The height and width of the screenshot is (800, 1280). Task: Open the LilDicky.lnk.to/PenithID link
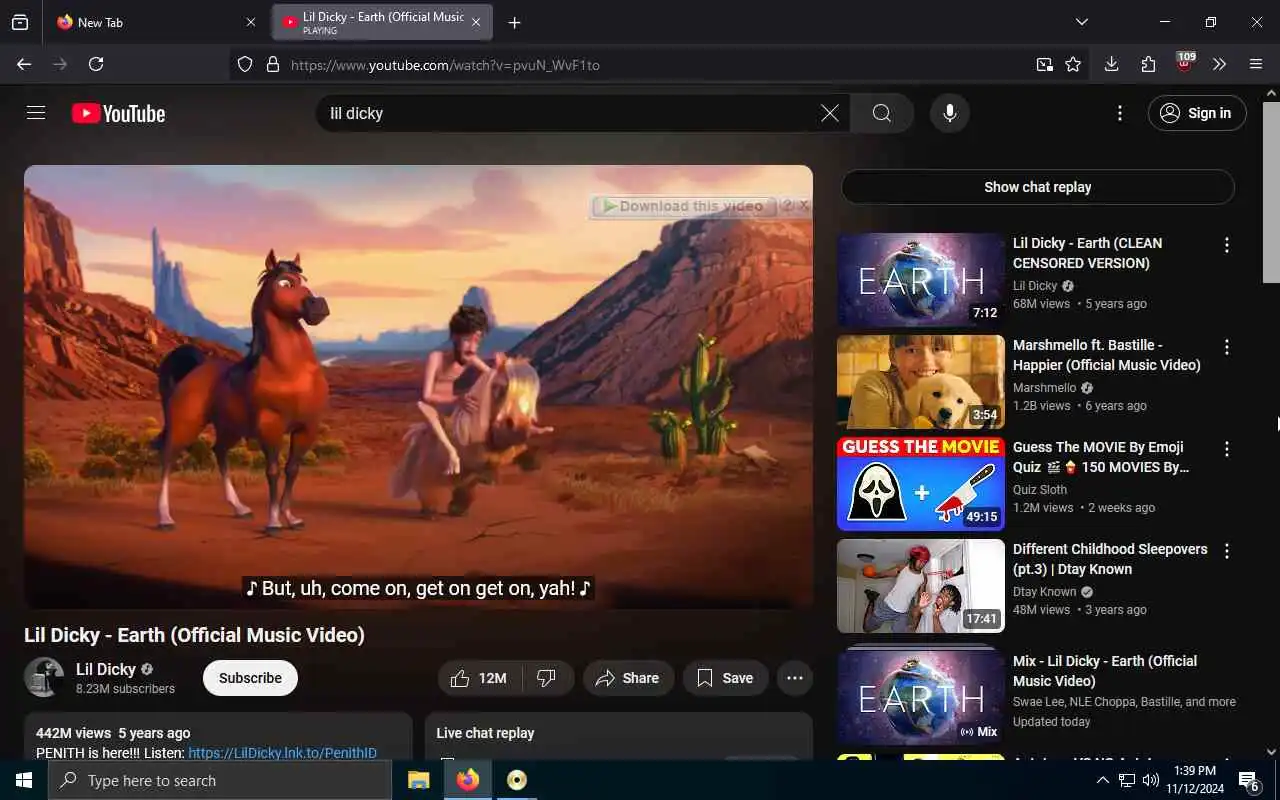pos(282,753)
